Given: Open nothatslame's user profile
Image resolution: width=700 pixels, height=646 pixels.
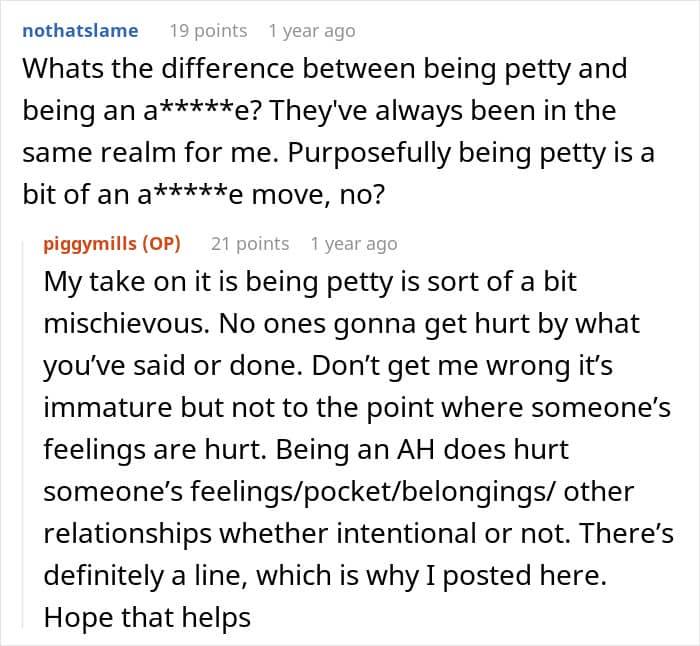Looking at the screenshot, I should [x=80, y=31].
